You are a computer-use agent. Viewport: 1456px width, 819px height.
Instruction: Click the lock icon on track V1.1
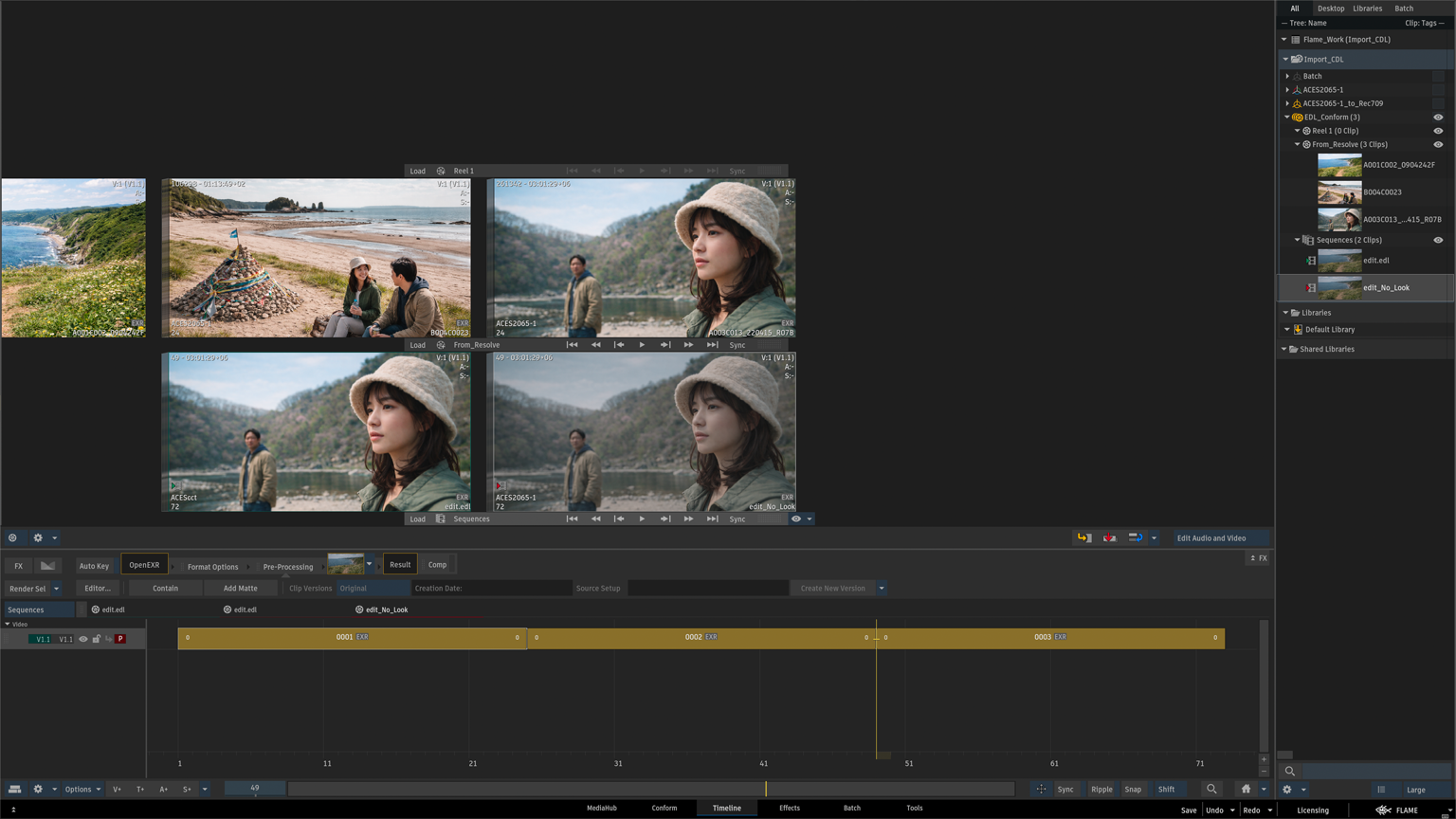[x=97, y=639]
